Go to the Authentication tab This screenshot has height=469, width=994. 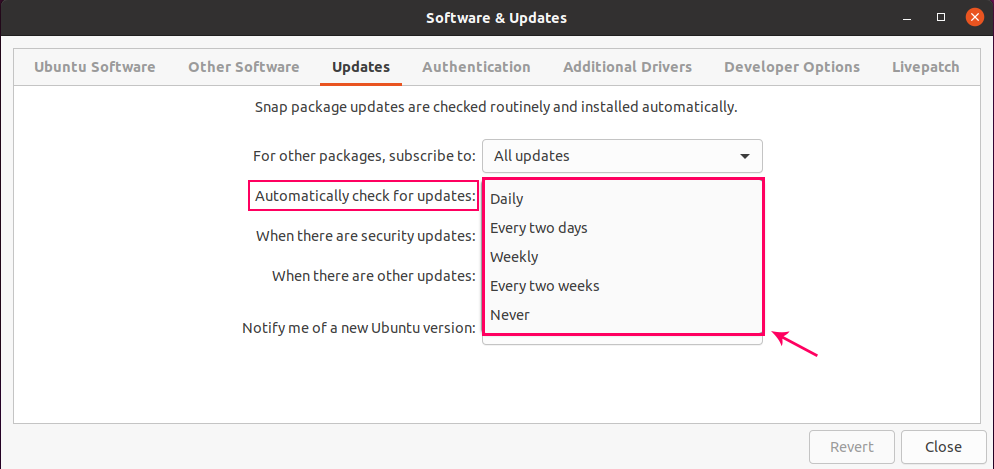point(476,67)
